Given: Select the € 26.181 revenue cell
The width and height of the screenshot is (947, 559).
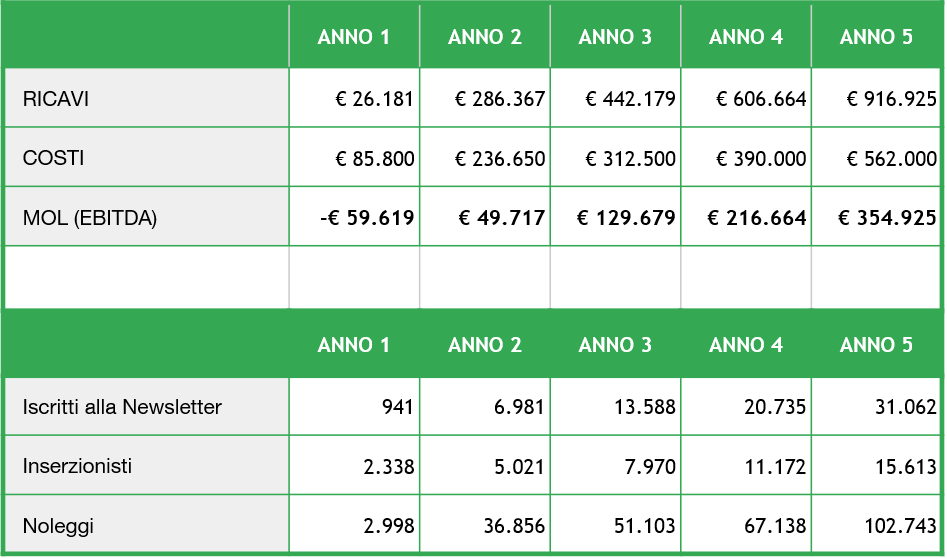Looking at the screenshot, I should (x=355, y=98).
